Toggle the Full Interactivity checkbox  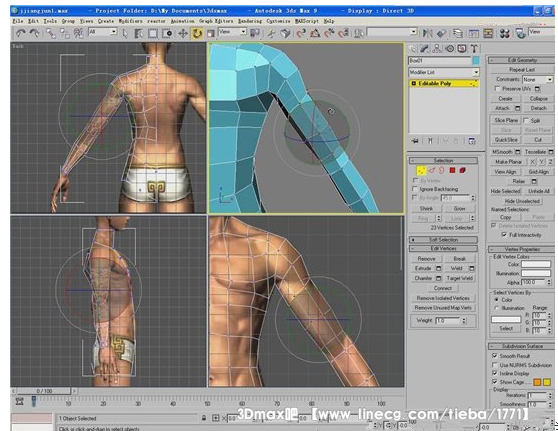point(504,235)
